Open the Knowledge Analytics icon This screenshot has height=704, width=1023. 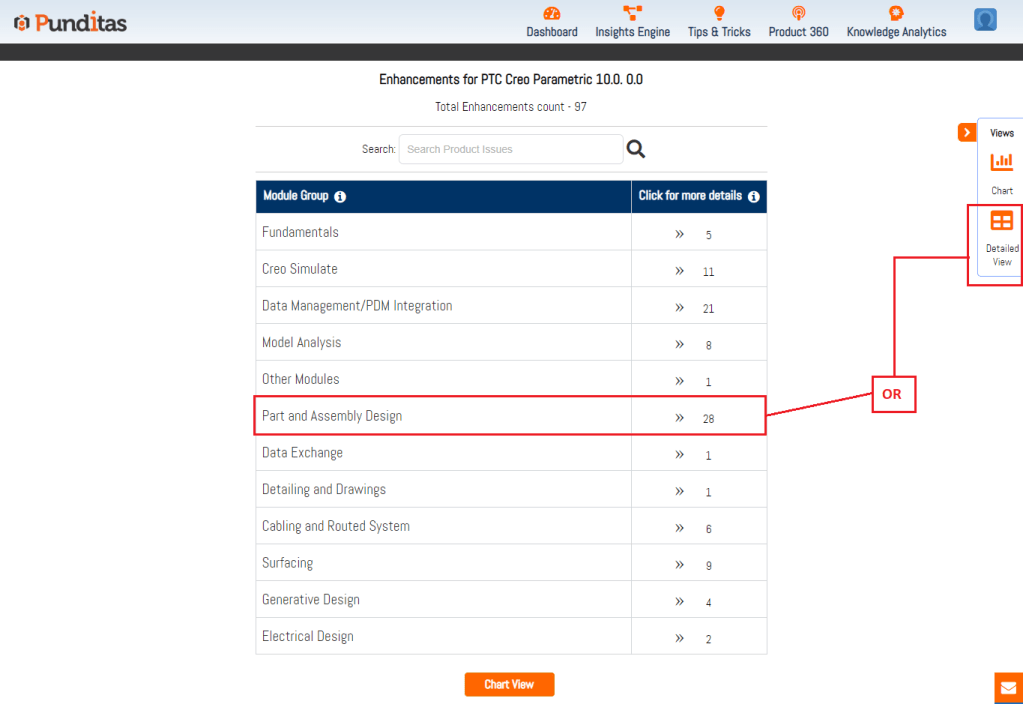coord(896,14)
